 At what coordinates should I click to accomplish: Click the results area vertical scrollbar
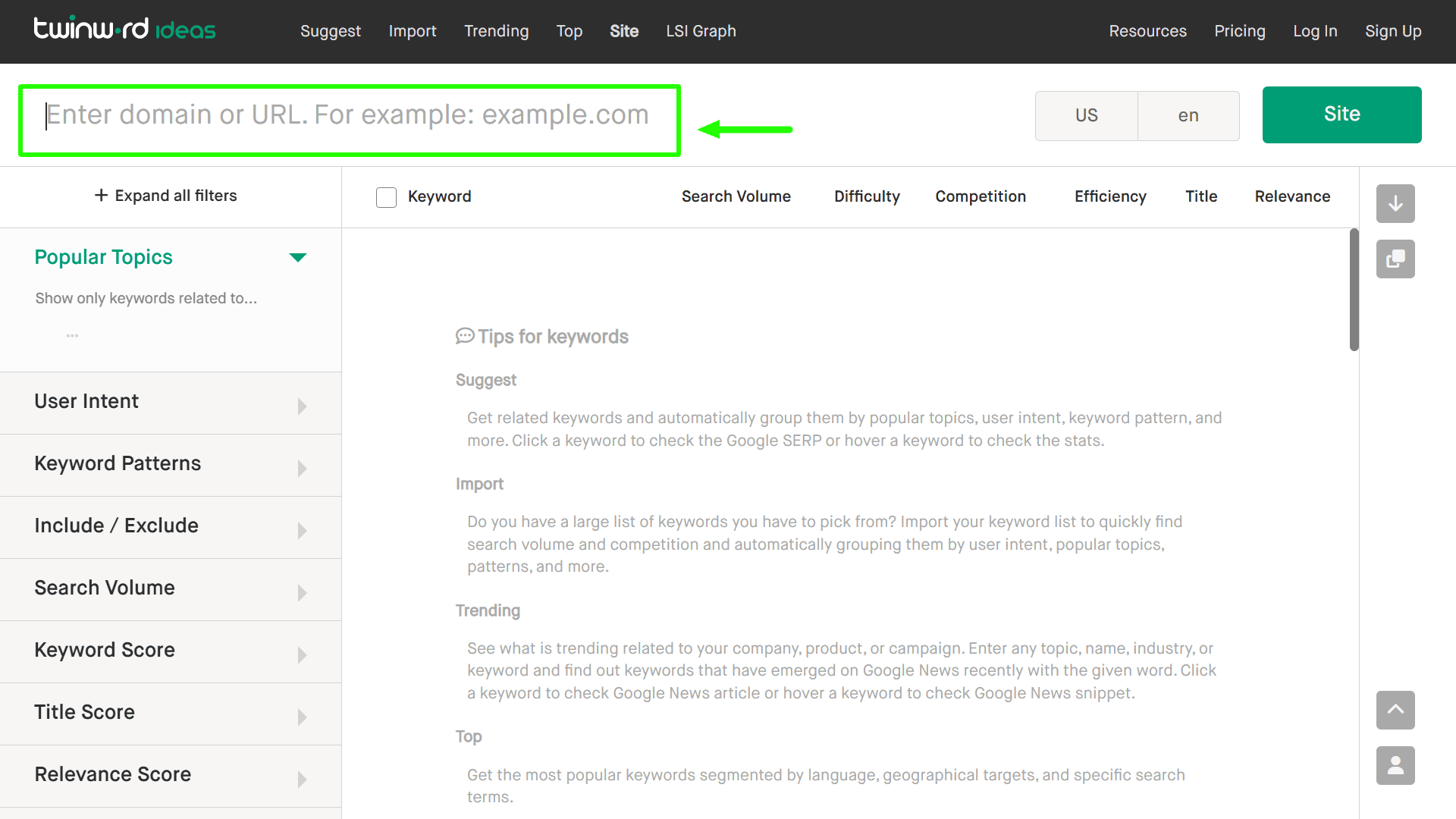click(x=1354, y=290)
